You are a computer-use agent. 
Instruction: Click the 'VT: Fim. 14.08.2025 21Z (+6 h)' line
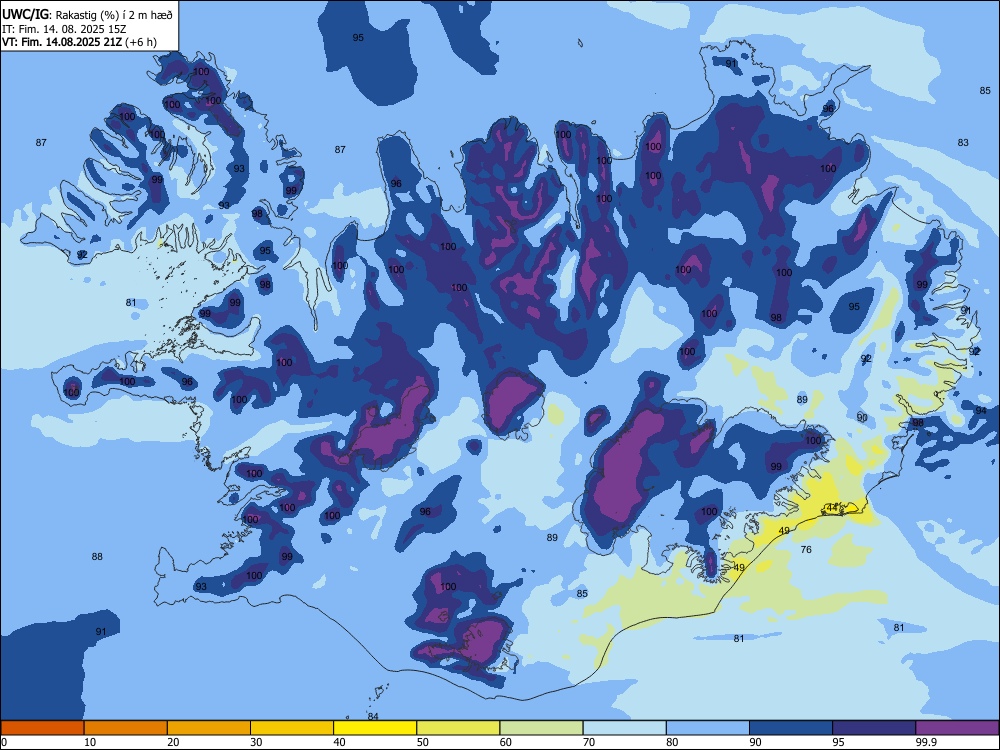(x=79, y=42)
